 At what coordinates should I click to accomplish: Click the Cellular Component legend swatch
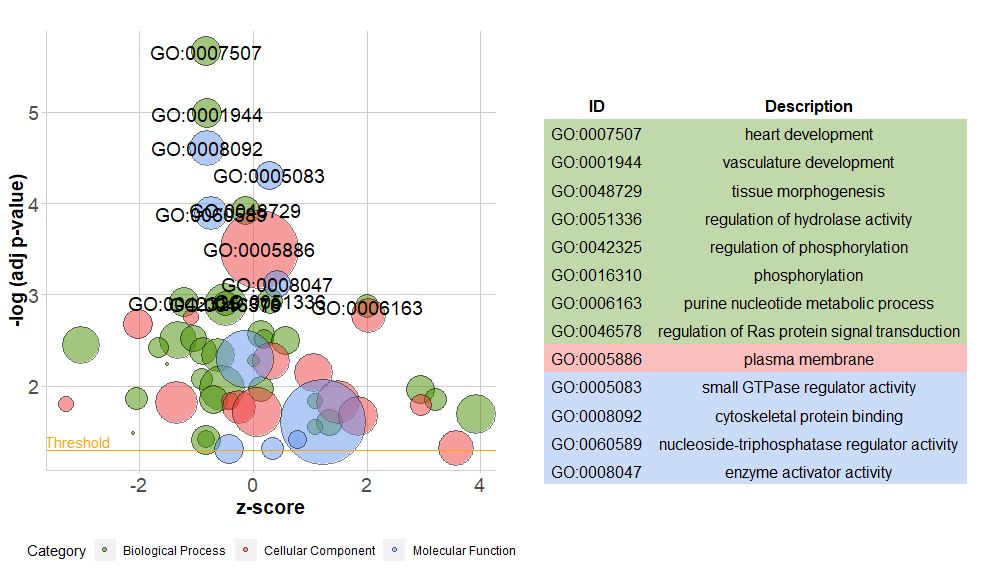[x=245, y=550]
